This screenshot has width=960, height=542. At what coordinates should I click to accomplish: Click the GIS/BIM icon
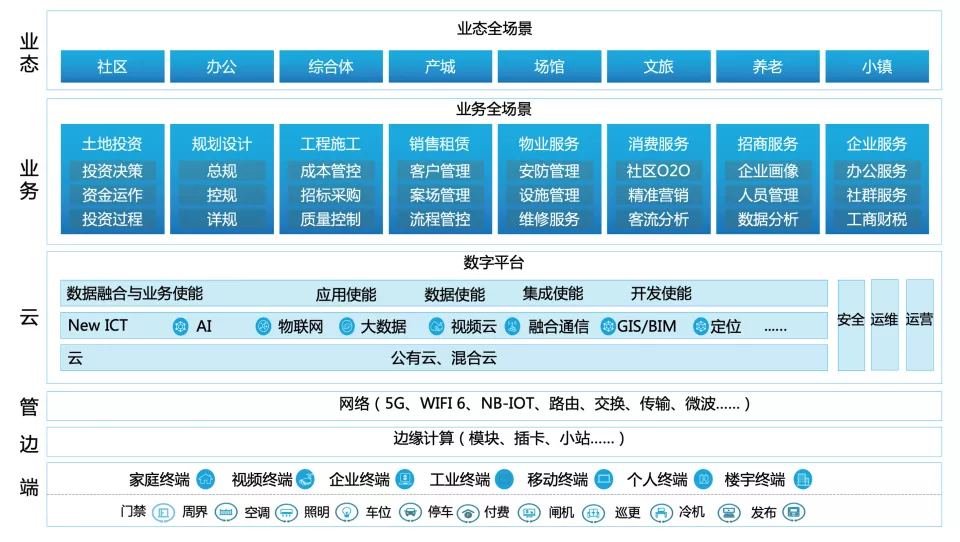point(607,326)
